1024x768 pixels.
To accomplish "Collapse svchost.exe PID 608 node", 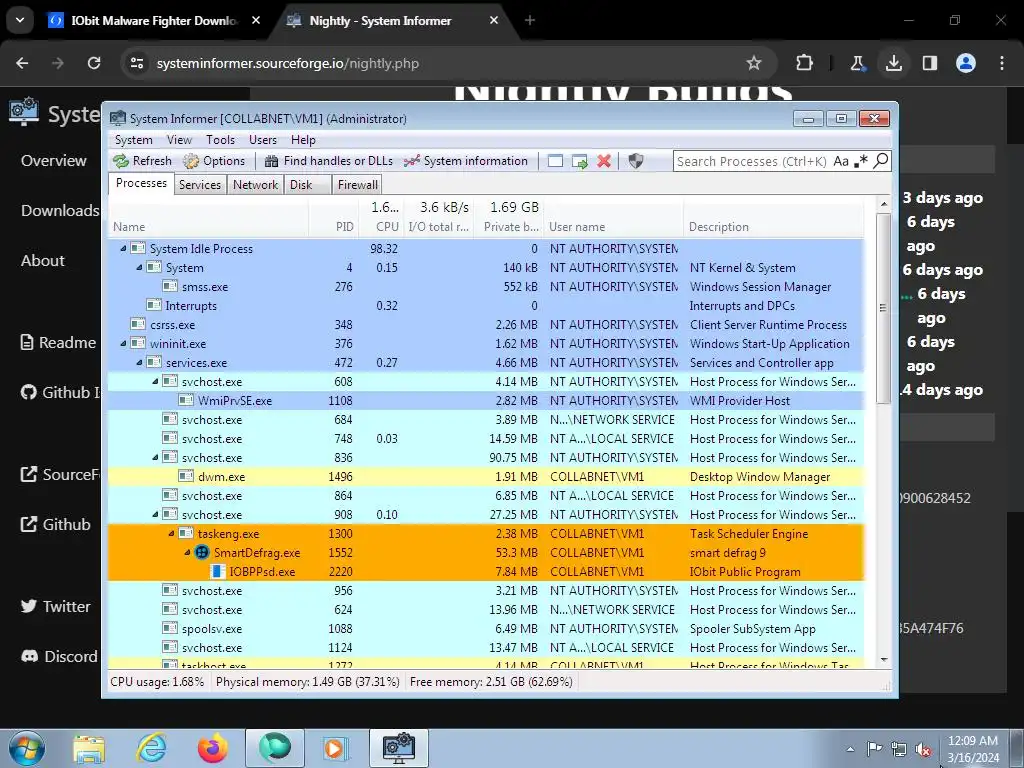I will (x=155, y=381).
